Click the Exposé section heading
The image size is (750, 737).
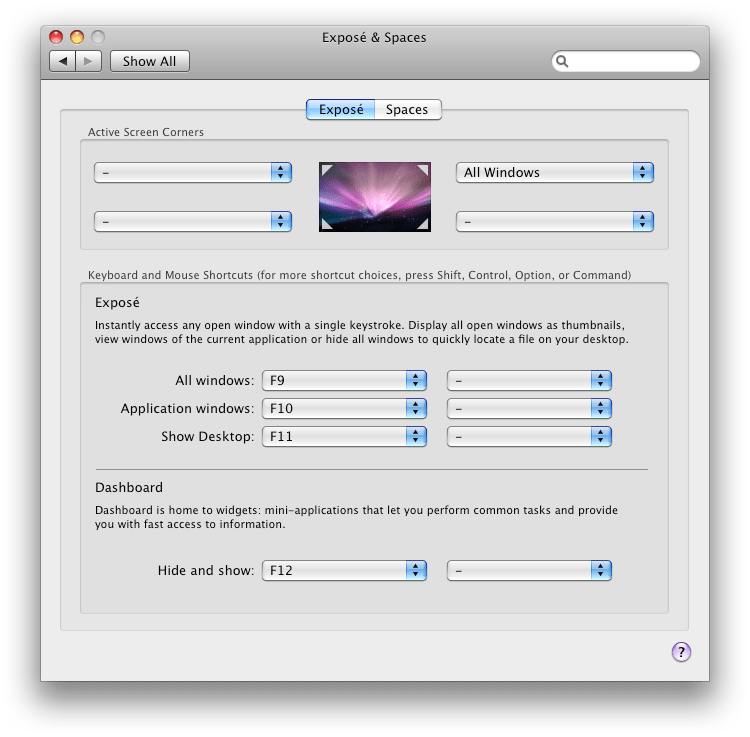[x=117, y=302]
